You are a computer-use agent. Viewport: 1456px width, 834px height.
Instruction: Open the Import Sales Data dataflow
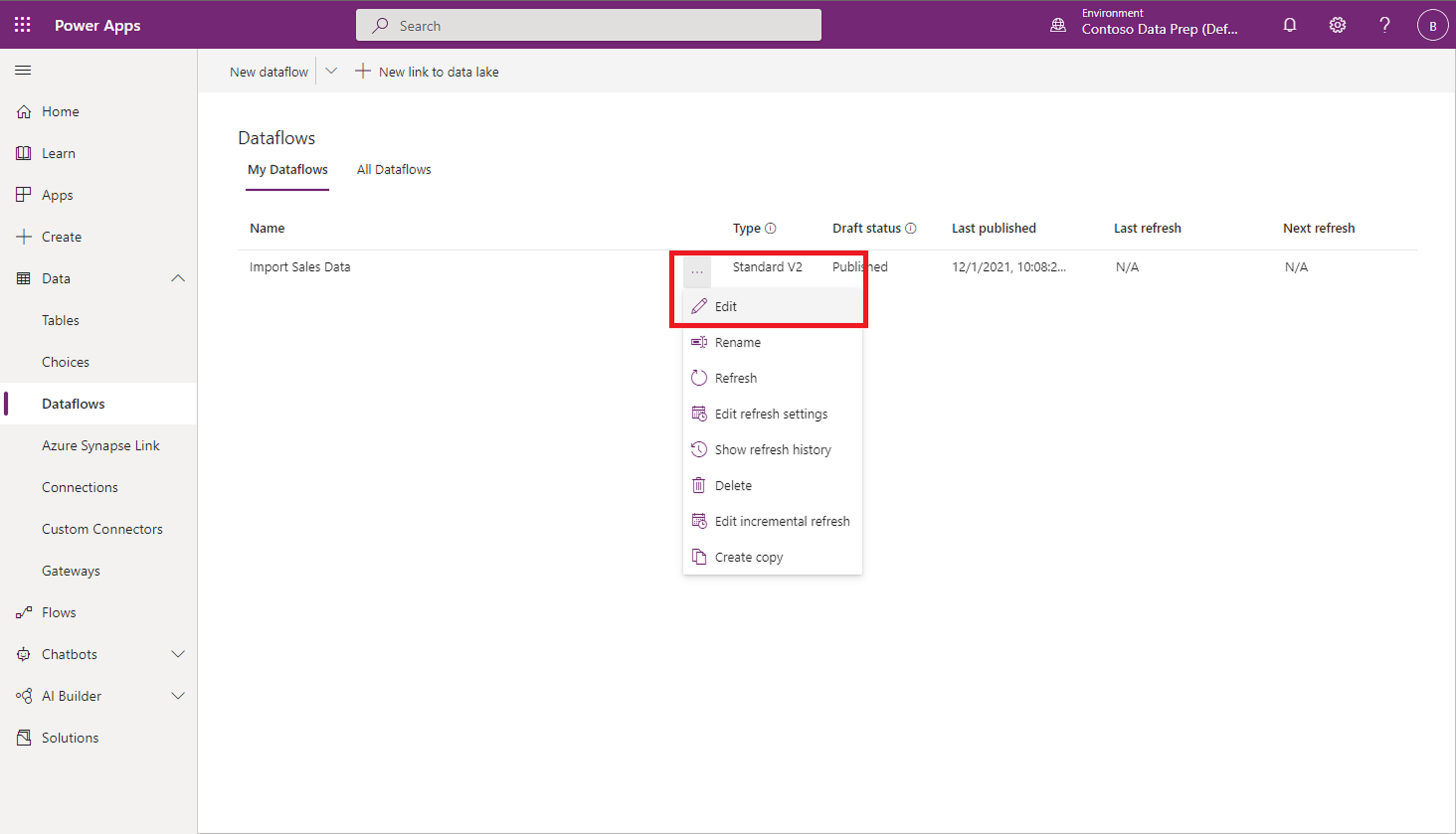300,267
